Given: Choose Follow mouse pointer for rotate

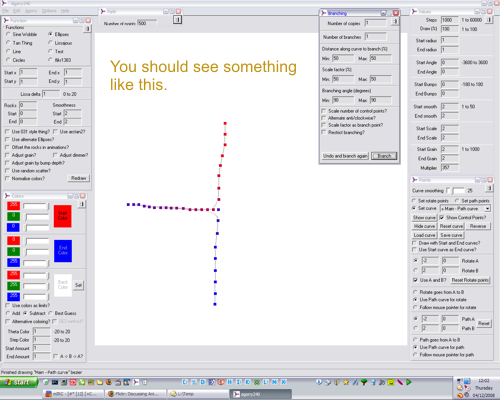Looking at the screenshot, I should tap(415, 307).
